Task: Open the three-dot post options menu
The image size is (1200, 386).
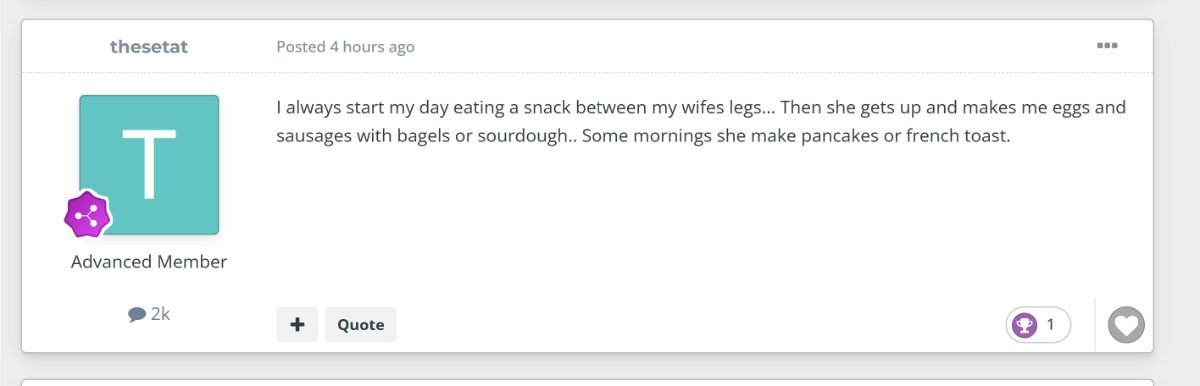Action: tap(1107, 46)
